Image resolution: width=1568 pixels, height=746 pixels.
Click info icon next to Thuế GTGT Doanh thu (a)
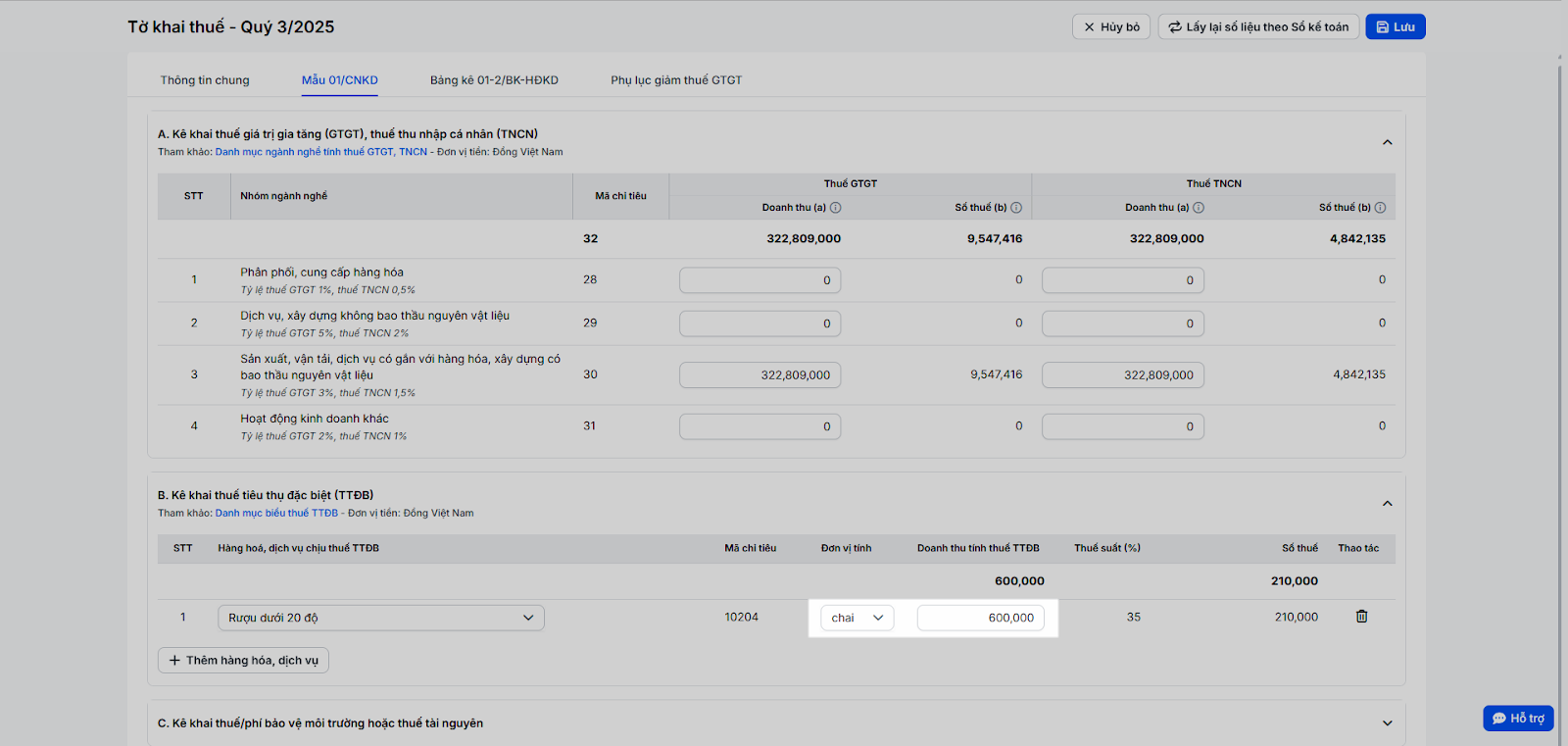836,208
